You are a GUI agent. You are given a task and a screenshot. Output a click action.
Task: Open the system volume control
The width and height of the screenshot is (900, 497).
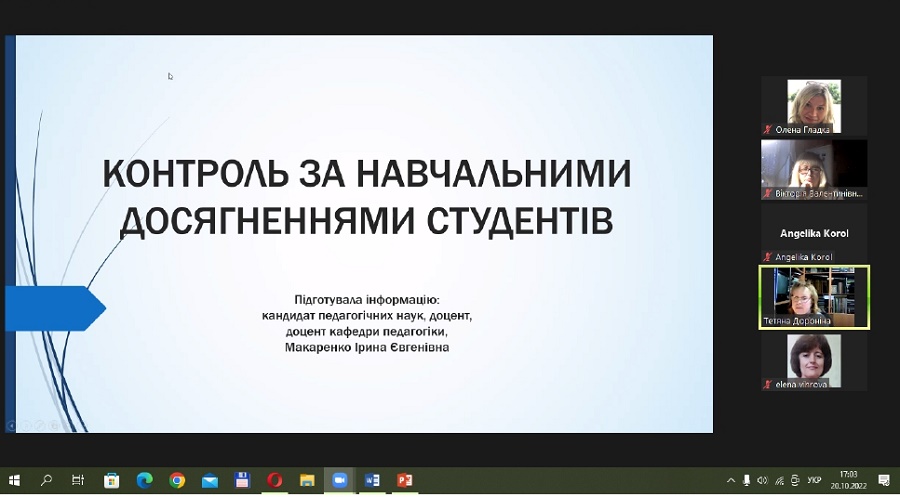point(762,480)
